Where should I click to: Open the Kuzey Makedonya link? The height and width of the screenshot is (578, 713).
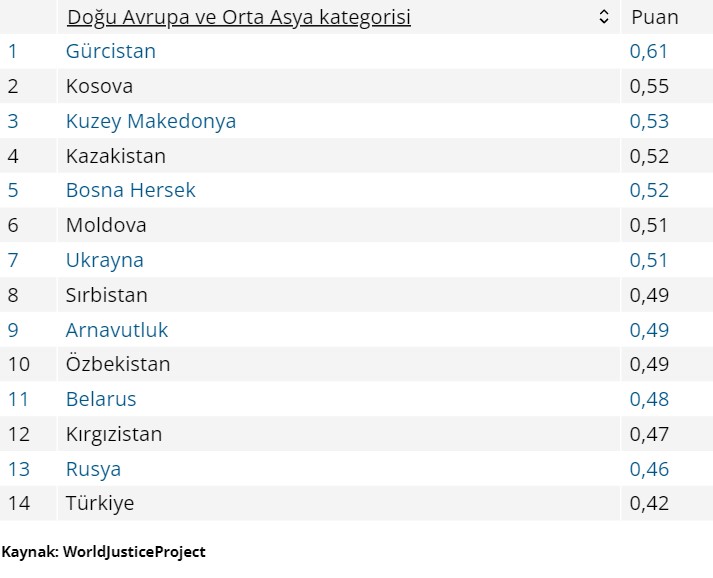151,121
